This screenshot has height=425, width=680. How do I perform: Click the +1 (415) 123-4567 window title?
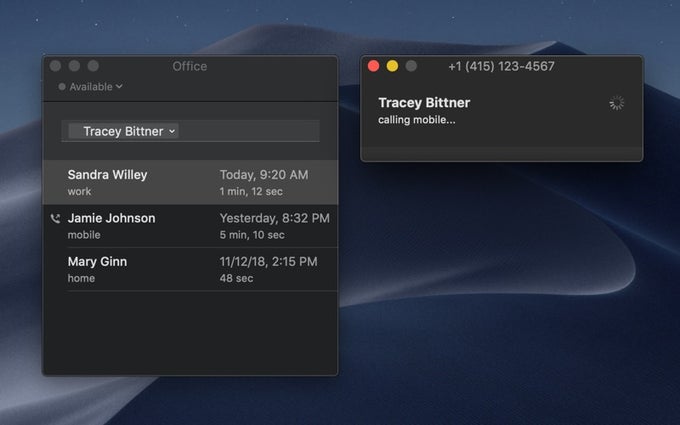coord(501,66)
